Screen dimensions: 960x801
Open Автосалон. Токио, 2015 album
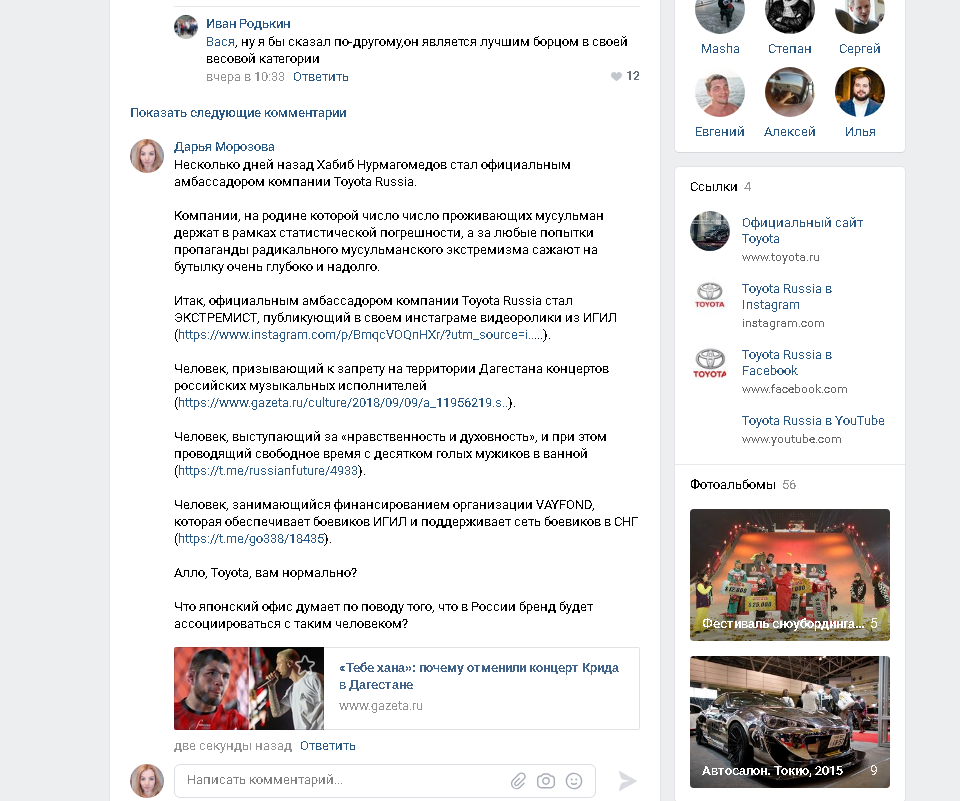(790, 722)
